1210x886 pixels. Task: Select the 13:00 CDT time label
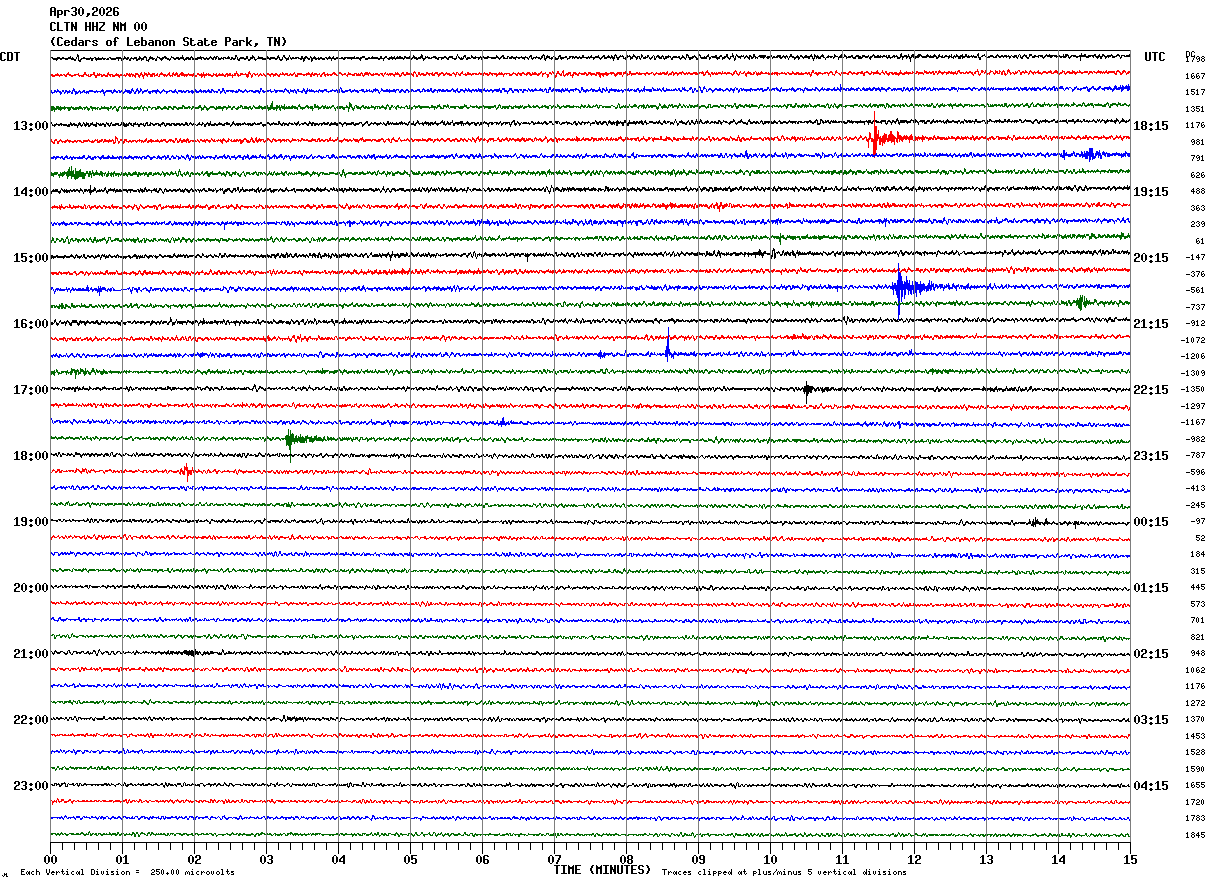click(31, 126)
